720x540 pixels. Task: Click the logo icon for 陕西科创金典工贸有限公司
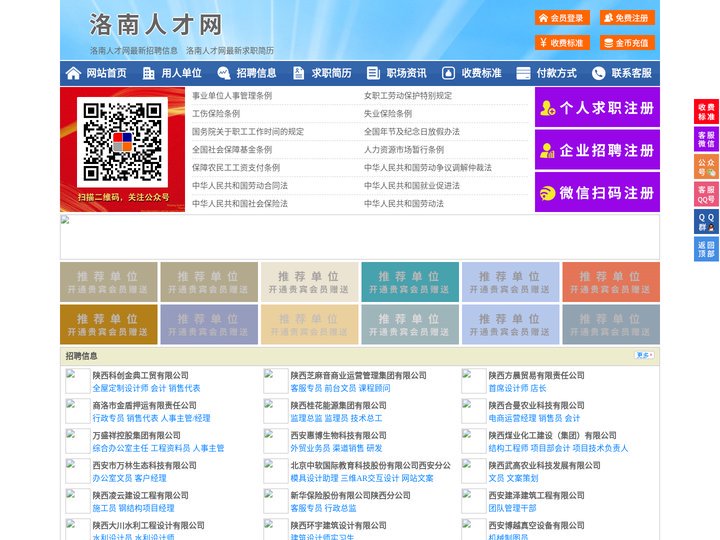click(78, 381)
